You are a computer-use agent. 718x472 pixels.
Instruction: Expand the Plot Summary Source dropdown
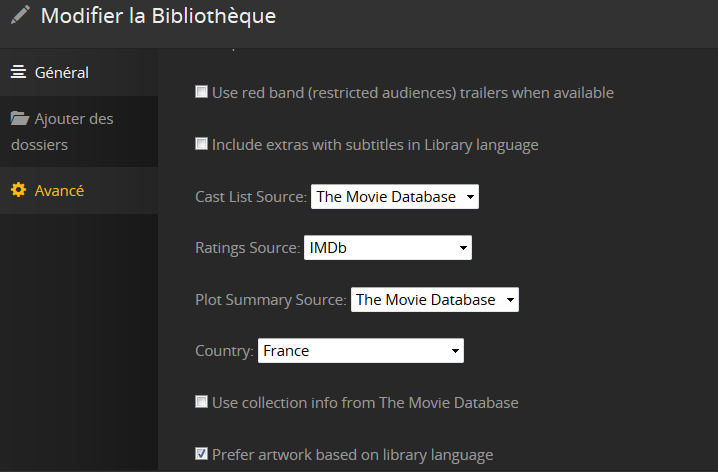[x=435, y=300]
